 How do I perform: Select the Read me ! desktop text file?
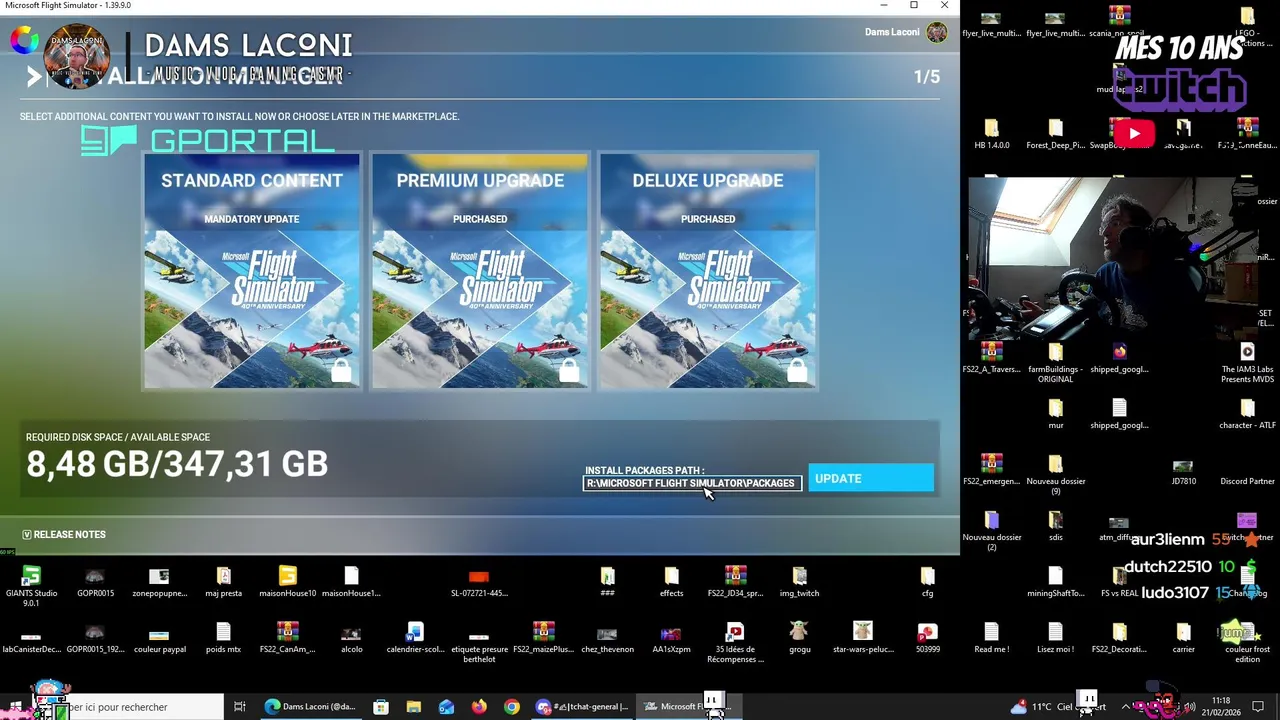991,639
